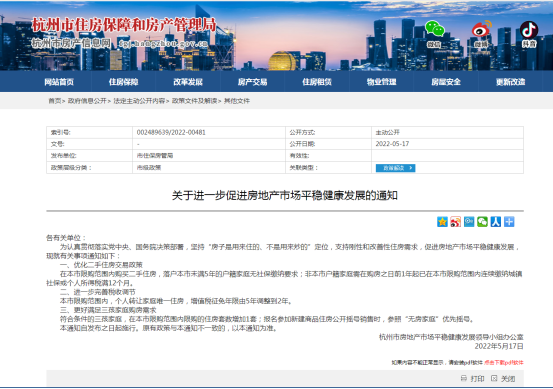Click the 关闭 close link

[x=503, y=378]
